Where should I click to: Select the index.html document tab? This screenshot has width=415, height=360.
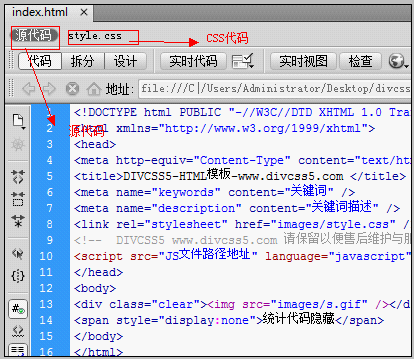(40, 12)
